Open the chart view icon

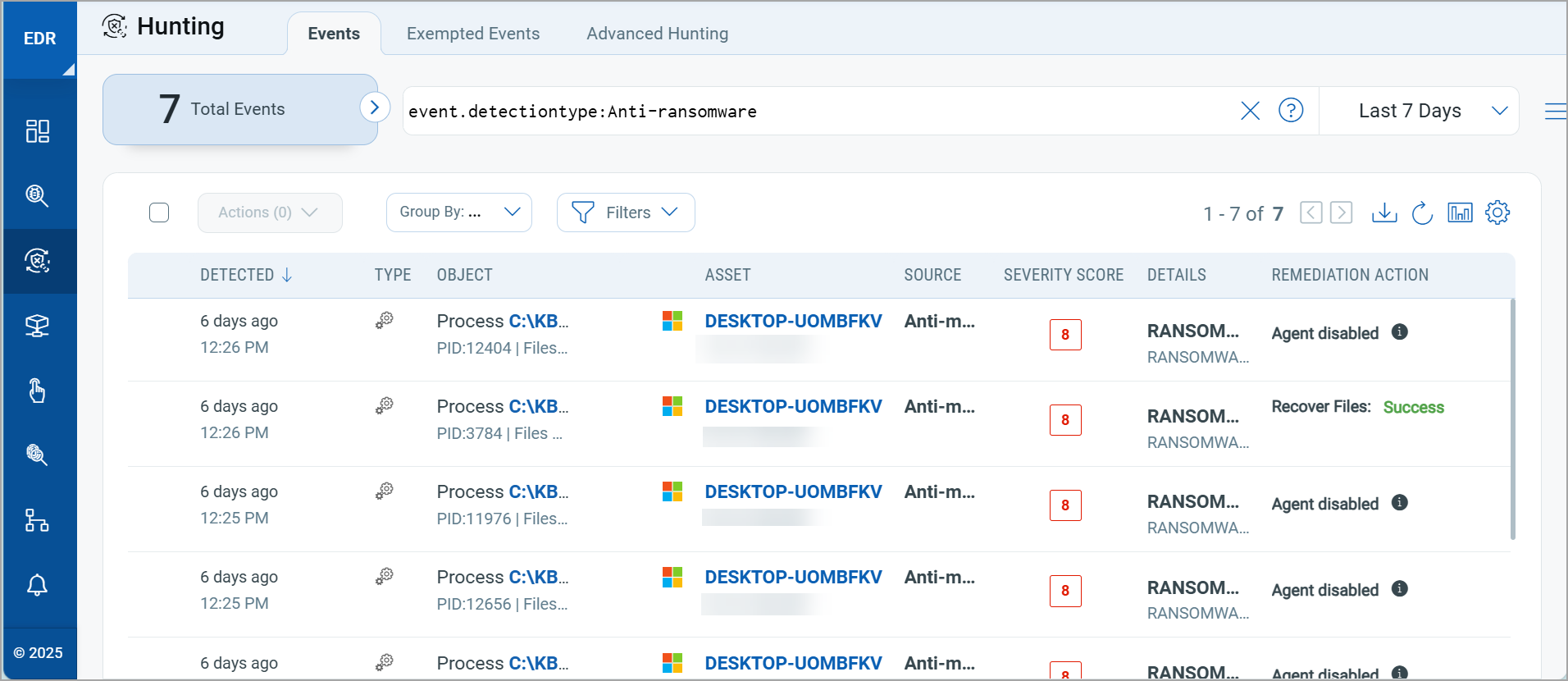pyautogui.click(x=1460, y=213)
